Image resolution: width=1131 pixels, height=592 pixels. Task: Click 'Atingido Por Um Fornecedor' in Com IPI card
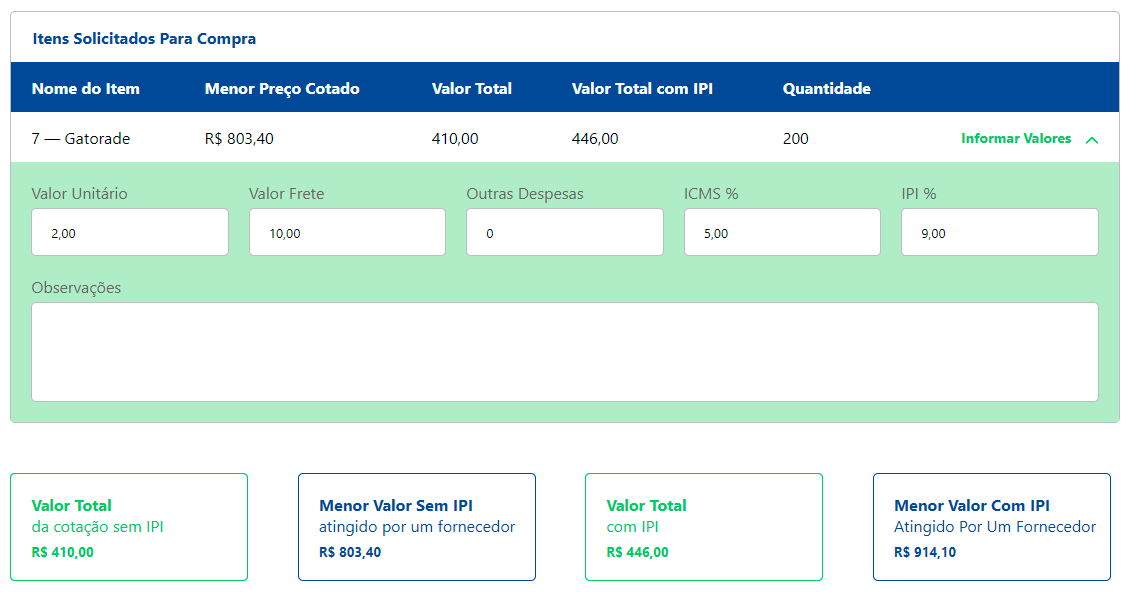(995, 527)
